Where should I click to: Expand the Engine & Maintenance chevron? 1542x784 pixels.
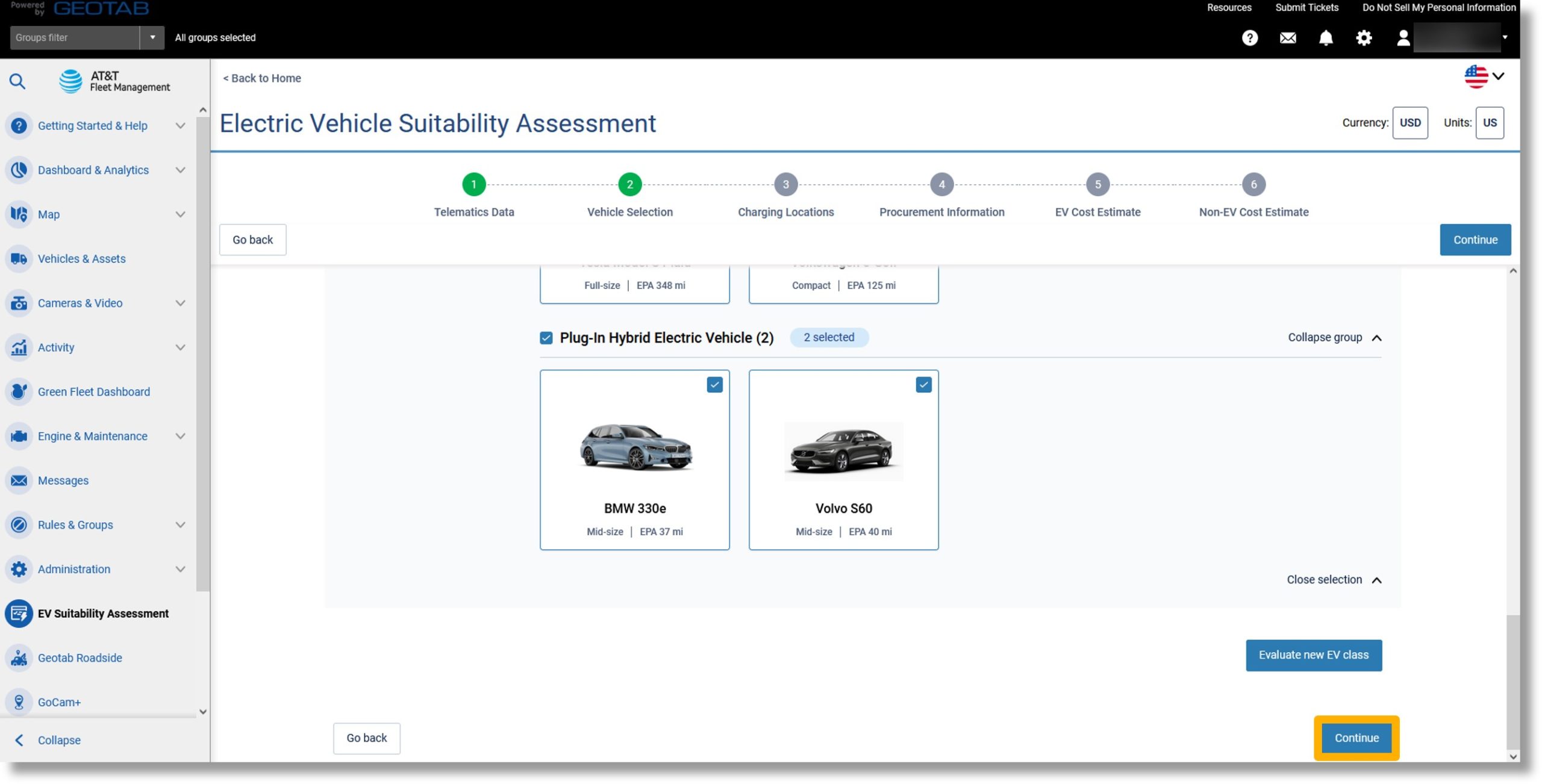[x=180, y=436]
